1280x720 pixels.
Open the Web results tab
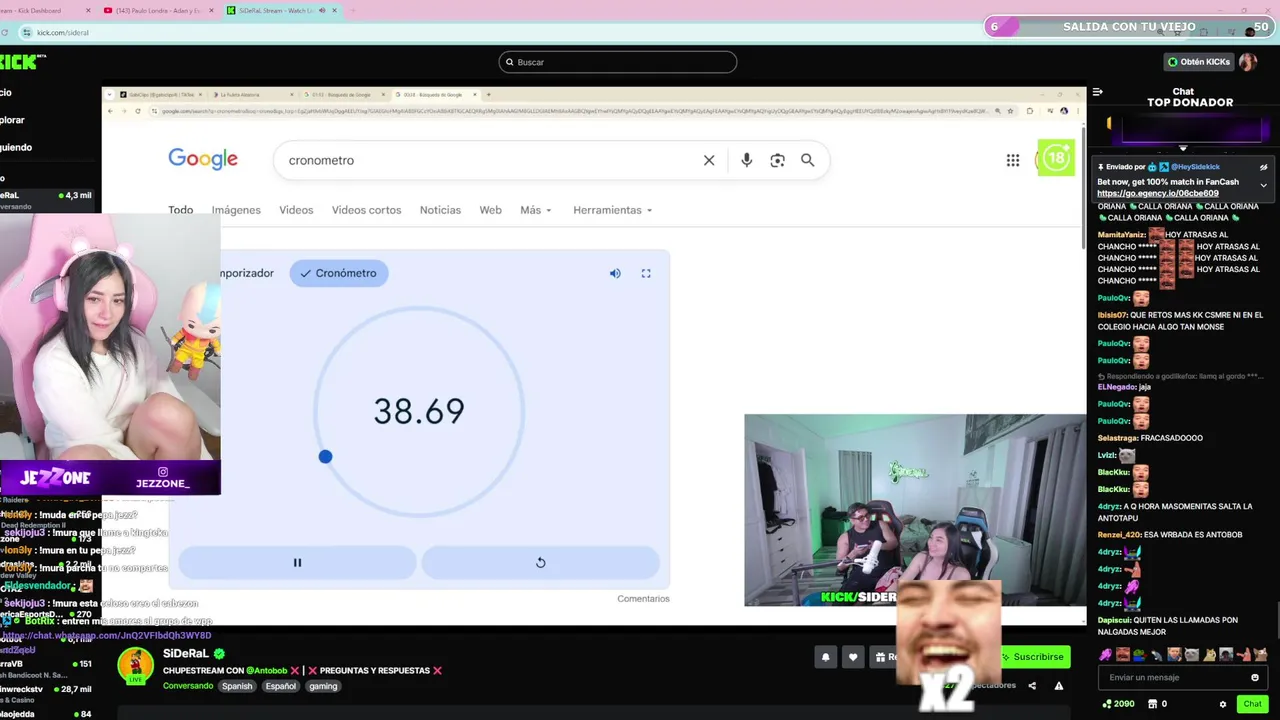(490, 210)
